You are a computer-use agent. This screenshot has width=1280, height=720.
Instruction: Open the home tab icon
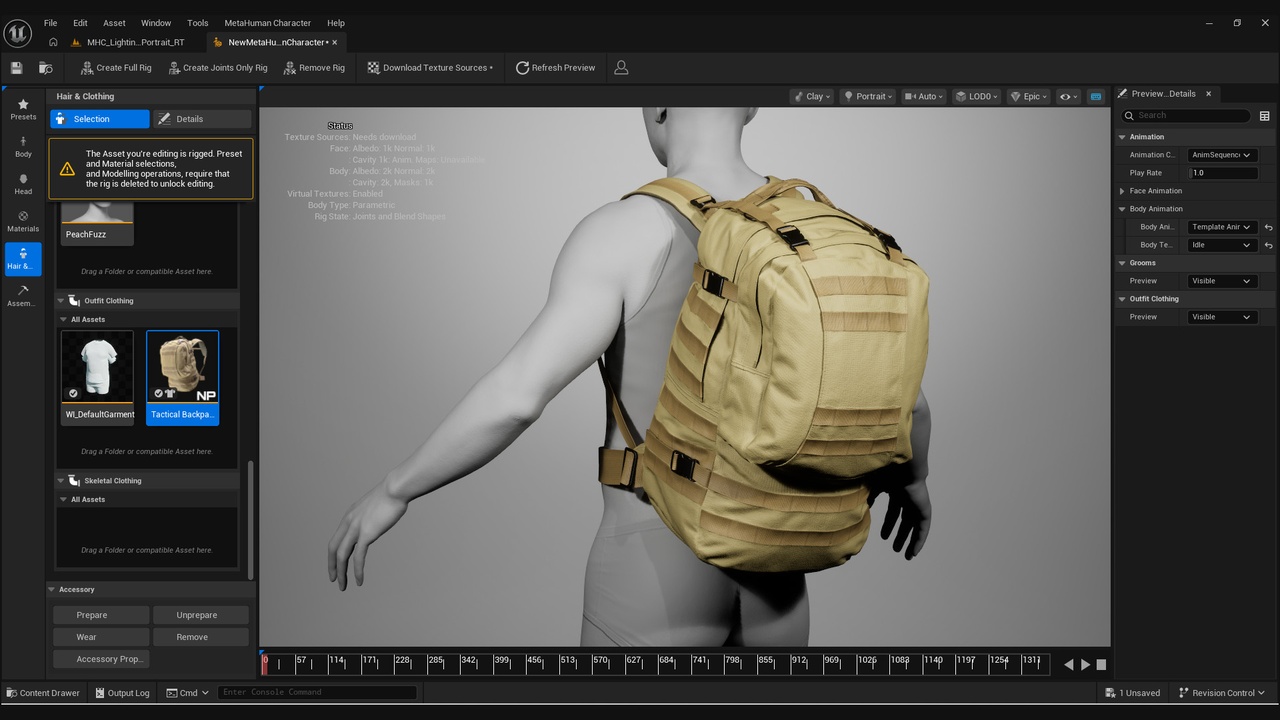[53, 42]
